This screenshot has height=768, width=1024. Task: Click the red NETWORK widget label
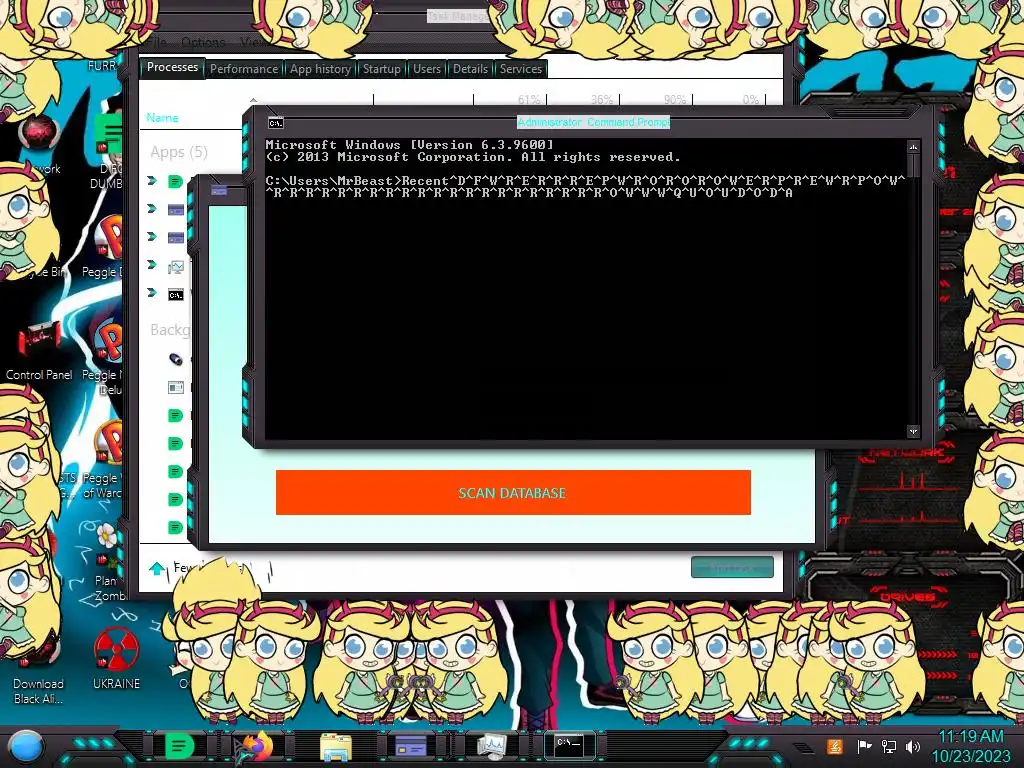pos(906,452)
